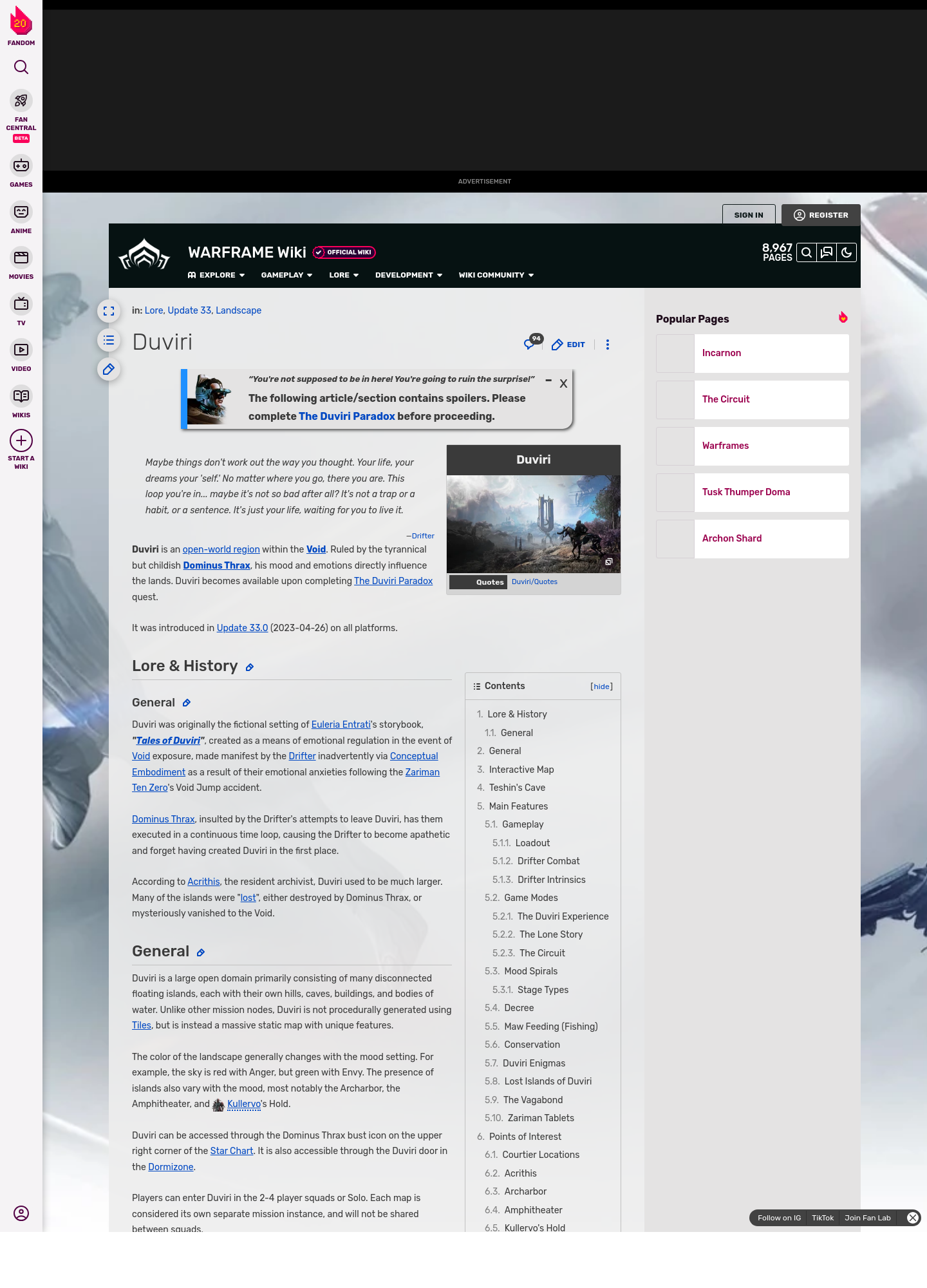The width and height of the screenshot is (927, 1288).
Task: Click the Start a Wiki plus icon
Action: click(x=21, y=440)
